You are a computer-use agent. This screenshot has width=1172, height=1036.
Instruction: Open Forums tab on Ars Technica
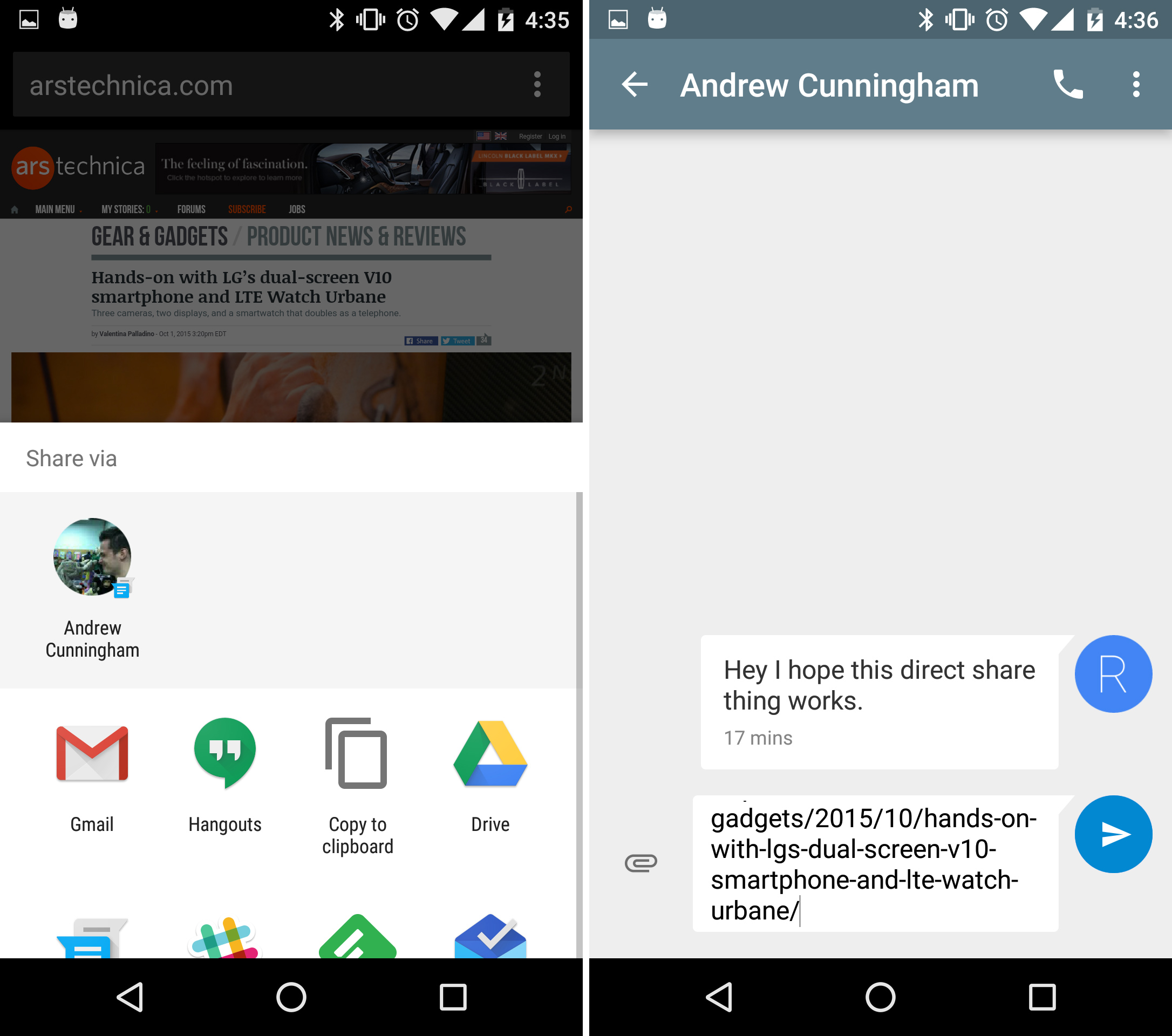(190, 209)
